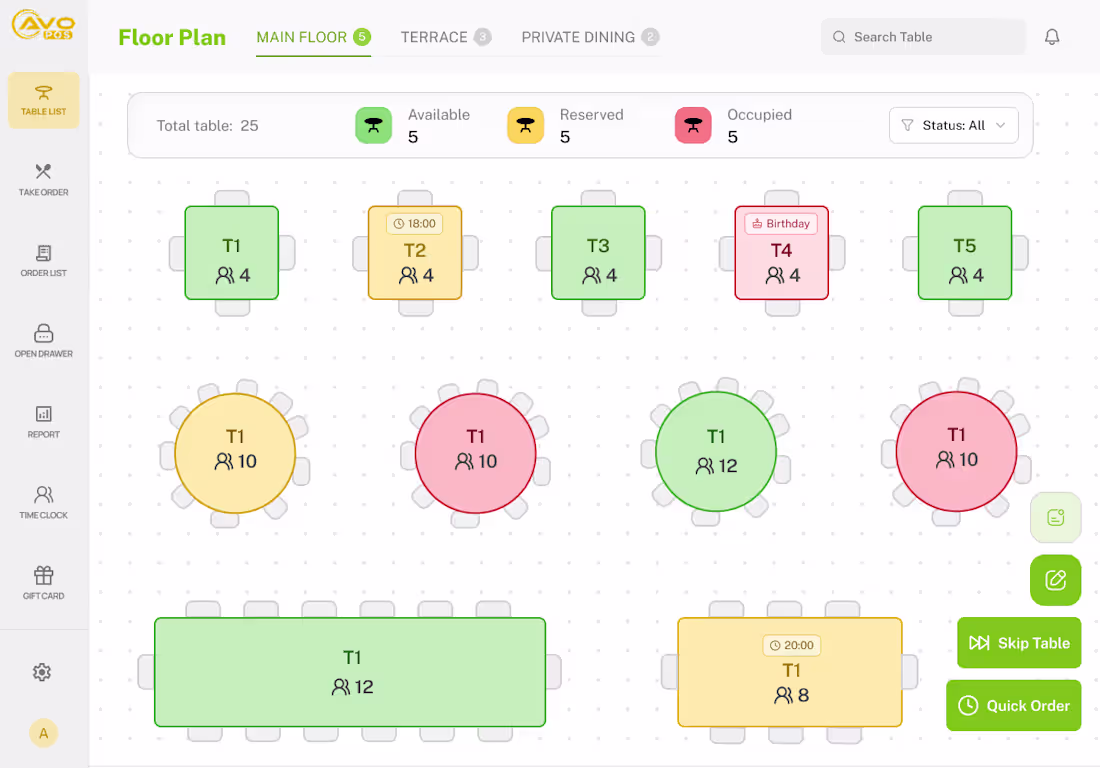Go to Order List in sidebar
Viewport: 1100px width, 768px height.
(43, 260)
